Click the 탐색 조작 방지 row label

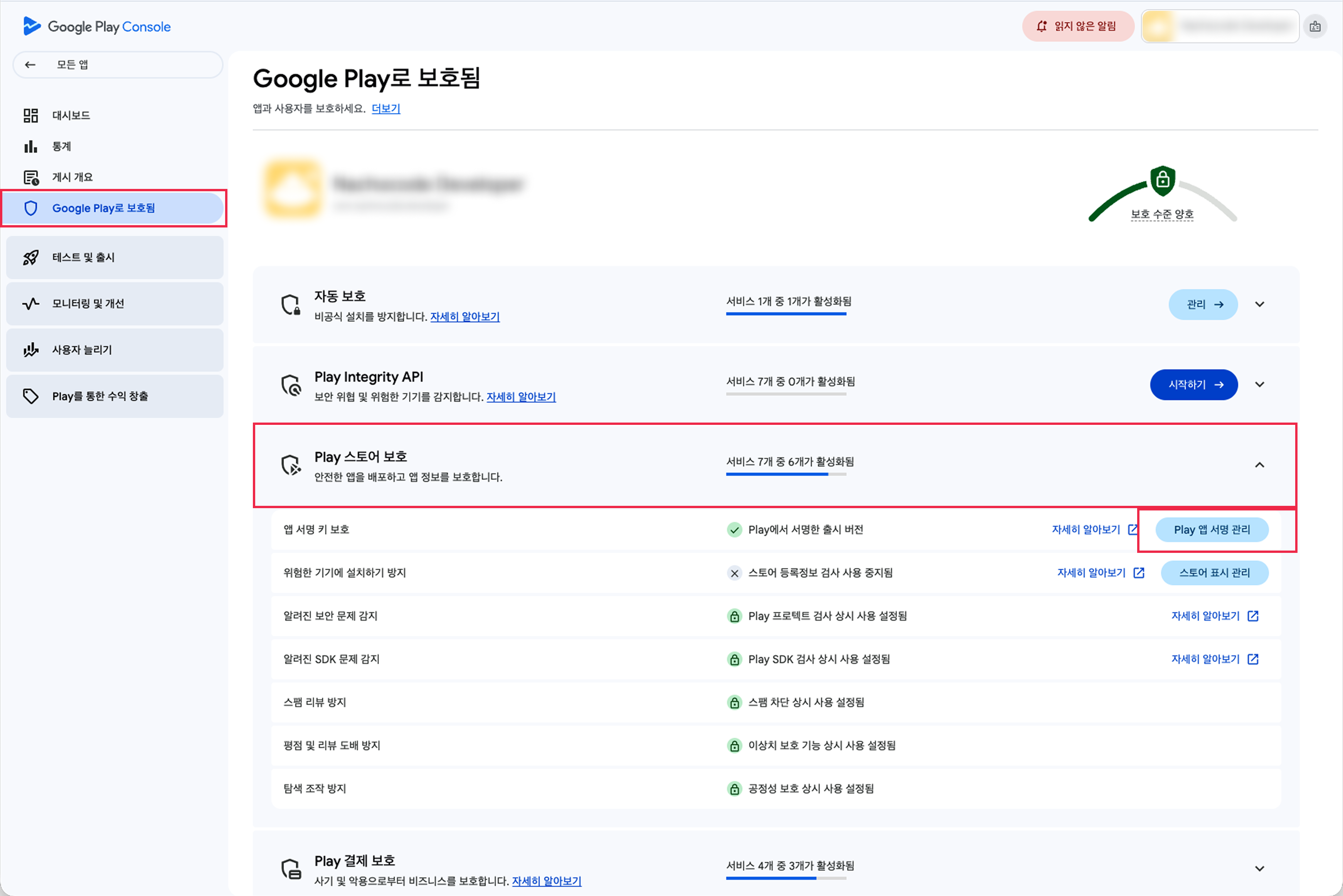315,788
